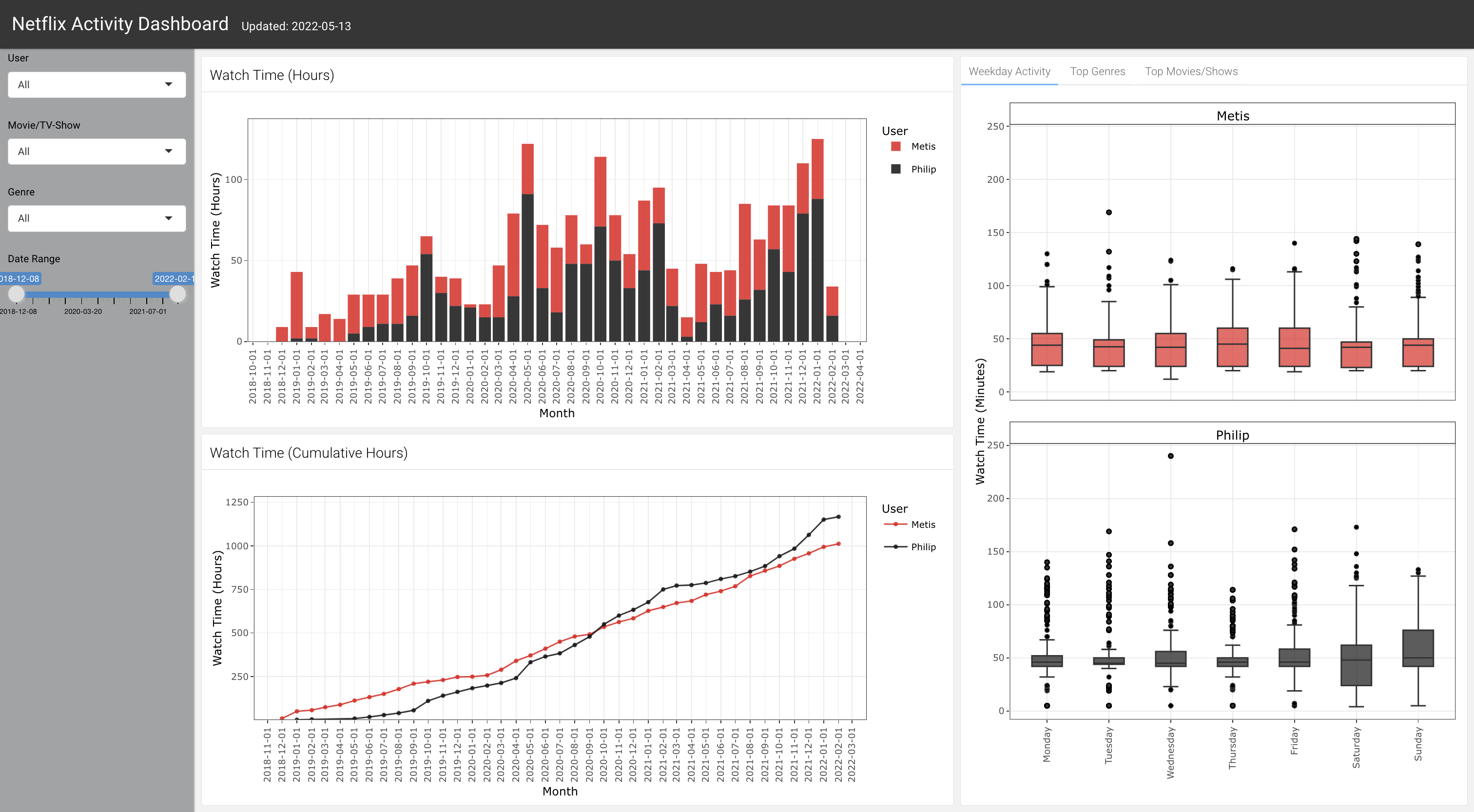Click the Thursday axis label
The image size is (1474, 812).
pos(1232,748)
